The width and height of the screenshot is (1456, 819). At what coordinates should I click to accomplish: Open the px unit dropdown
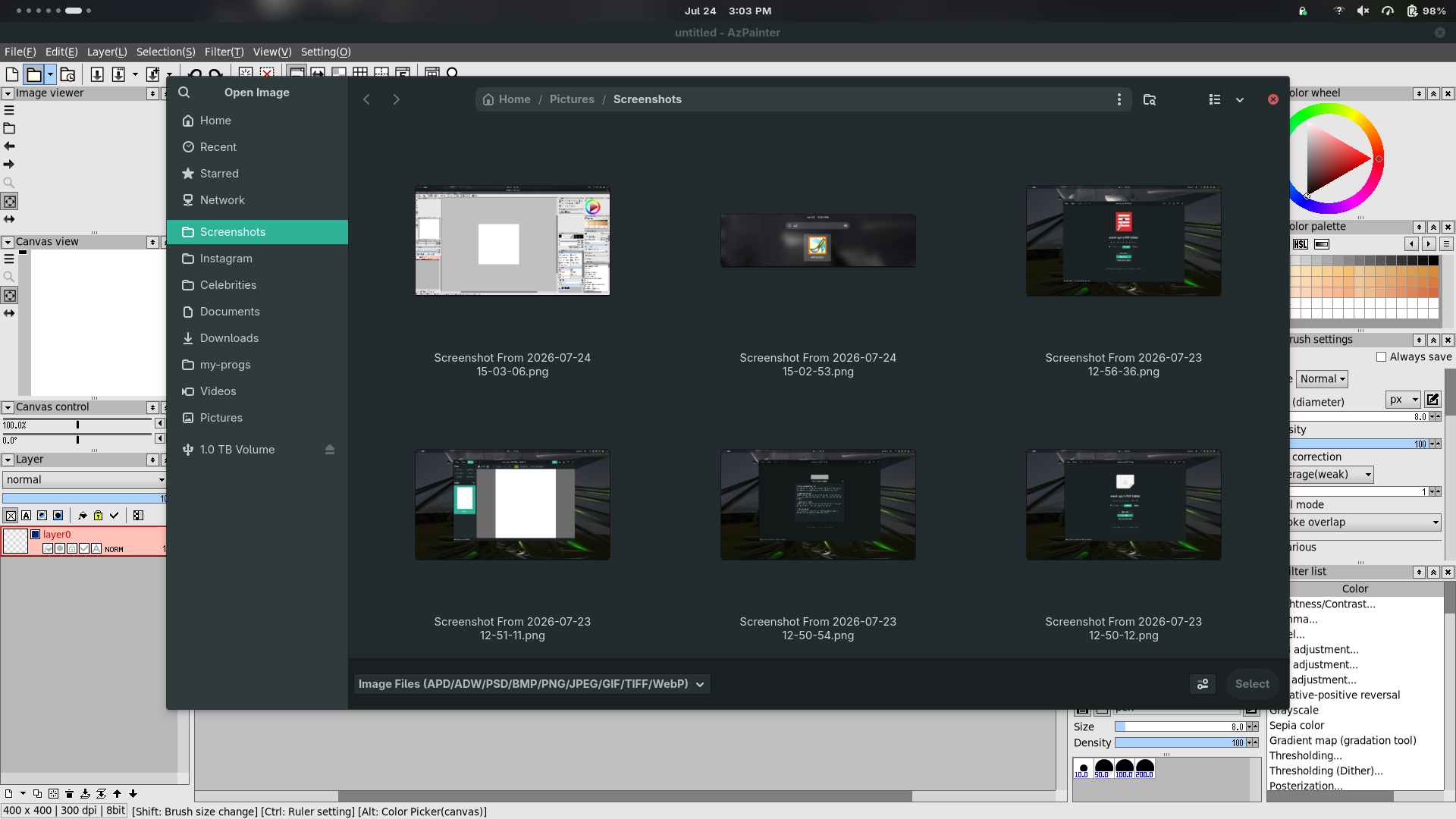[x=1403, y=400]
